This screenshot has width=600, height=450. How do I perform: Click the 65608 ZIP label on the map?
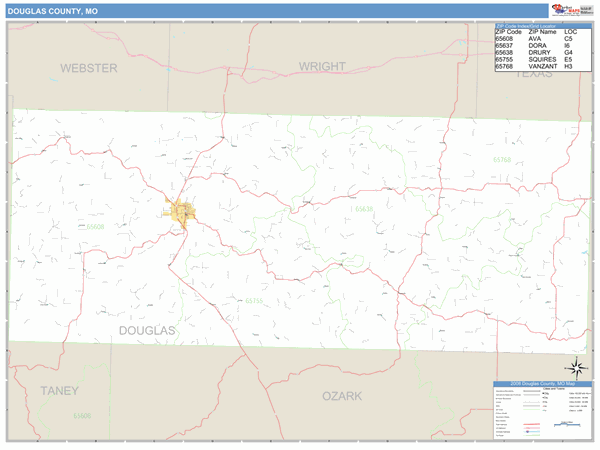[x=95, y=227]
